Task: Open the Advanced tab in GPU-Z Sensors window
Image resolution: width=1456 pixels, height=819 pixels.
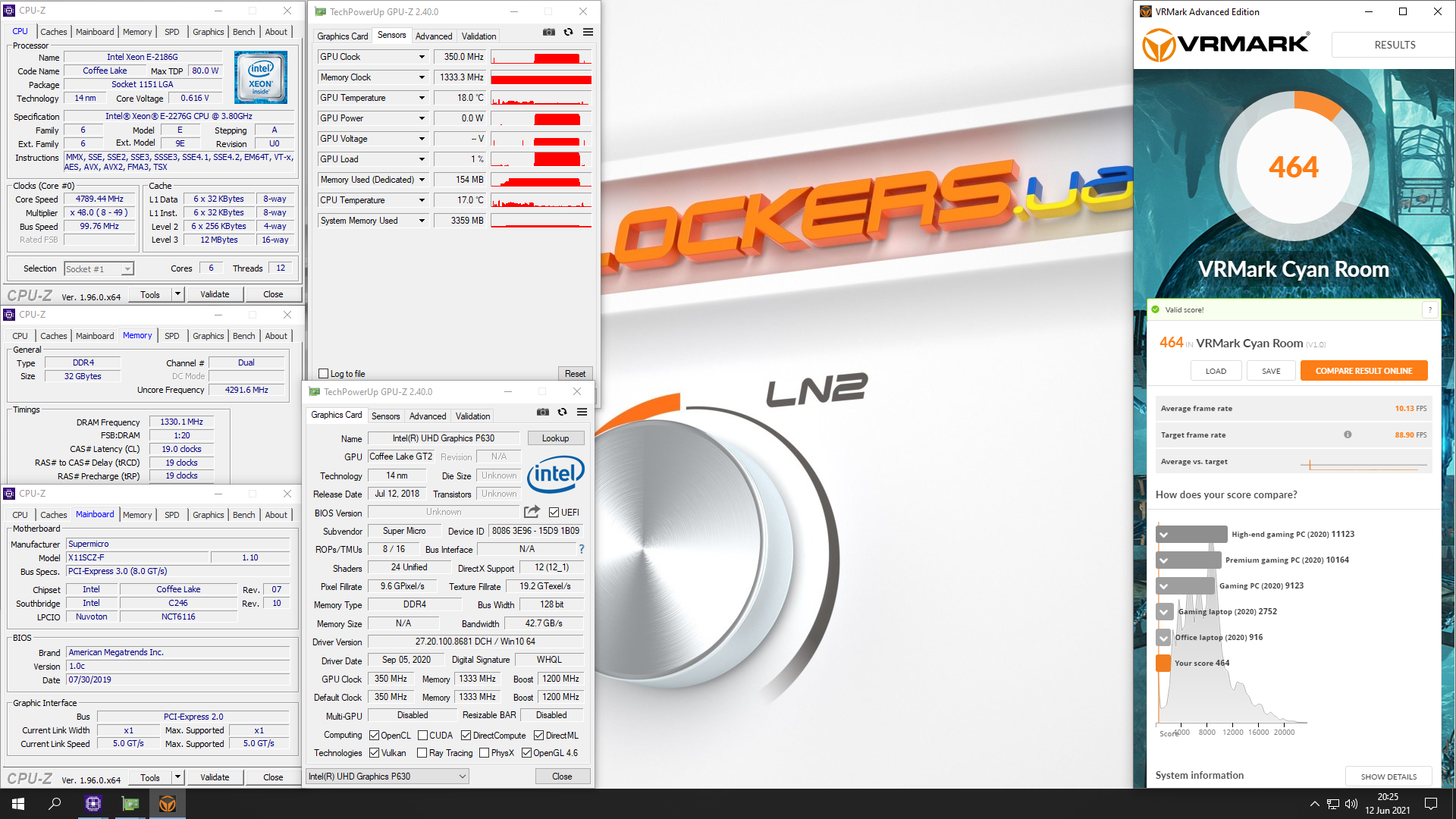Action: 434,36
